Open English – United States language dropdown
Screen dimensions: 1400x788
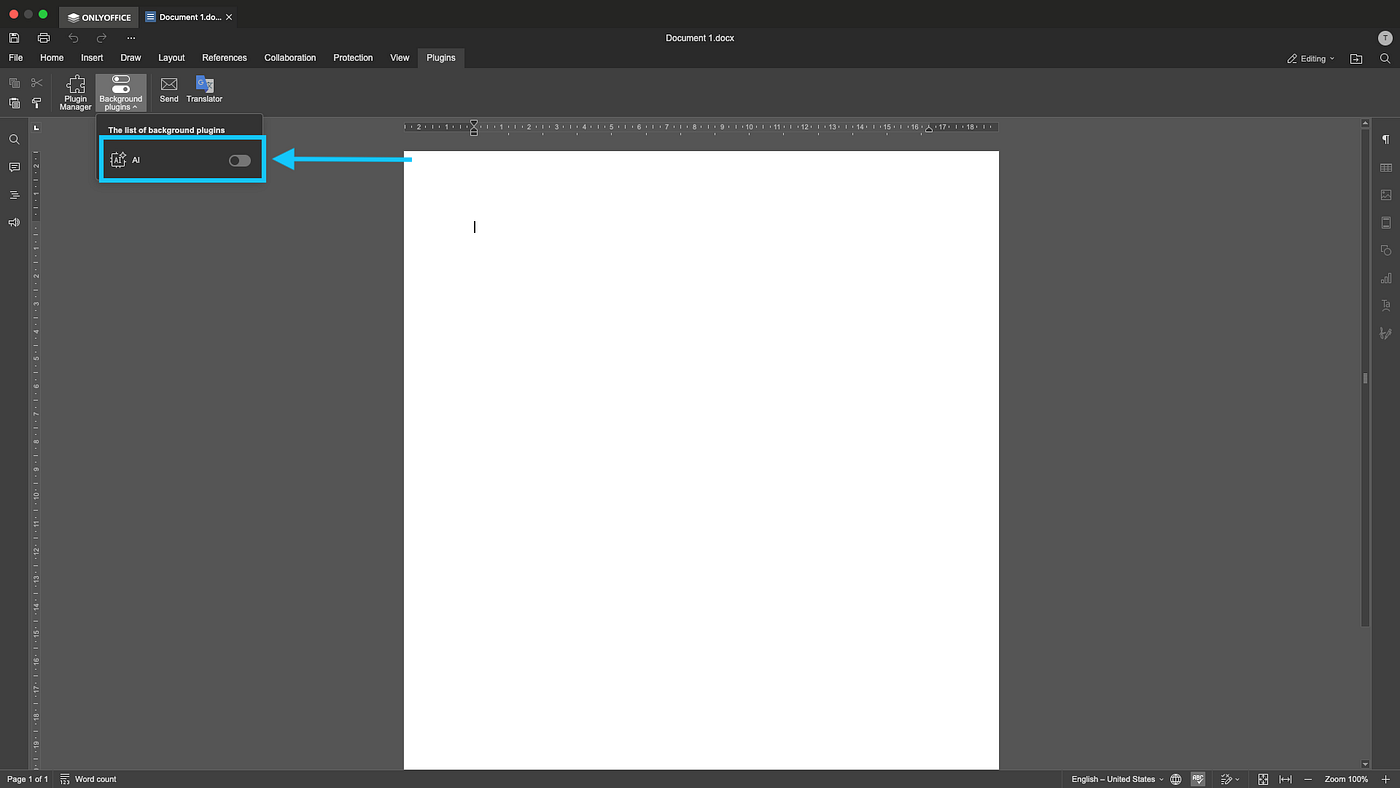[1117, 779]
